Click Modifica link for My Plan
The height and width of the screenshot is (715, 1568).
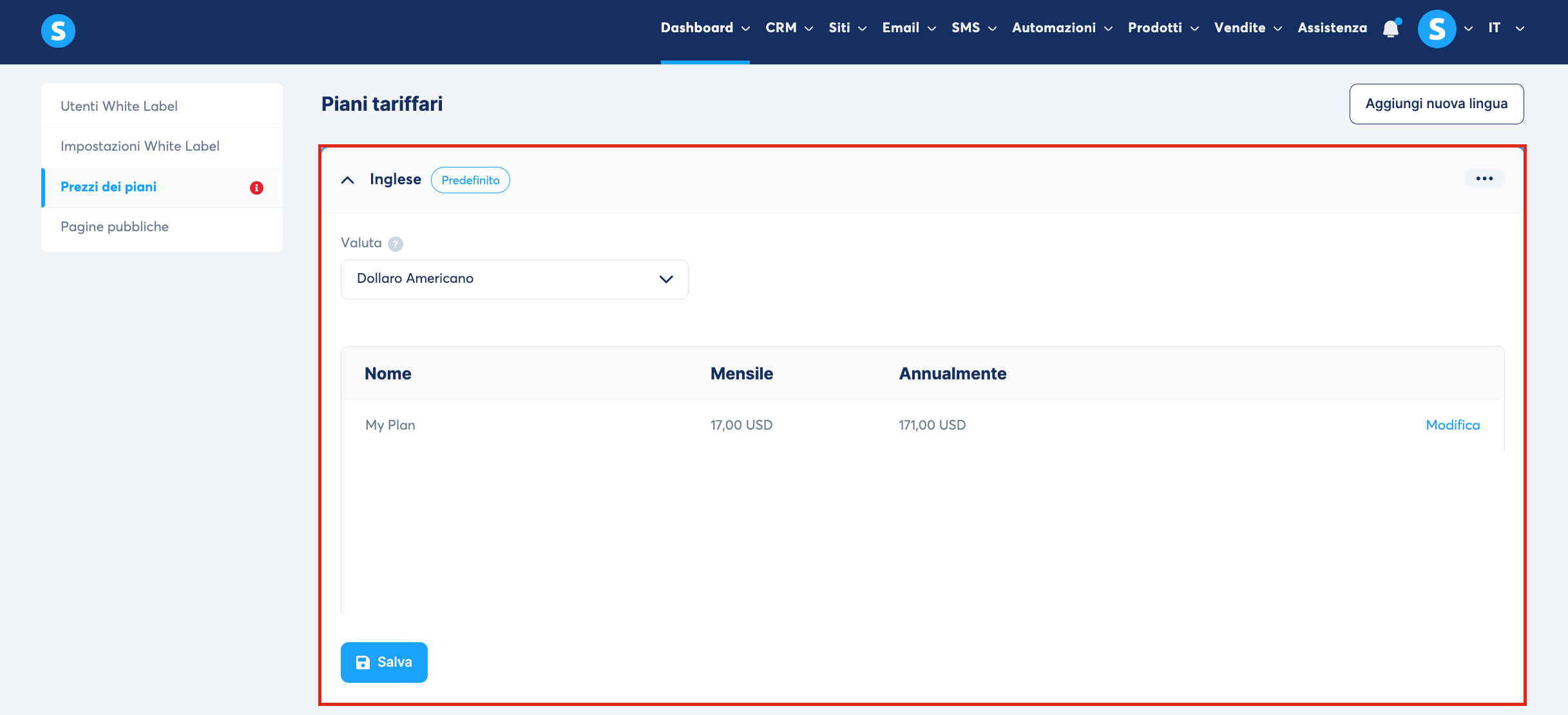(x=1452, y=425)
